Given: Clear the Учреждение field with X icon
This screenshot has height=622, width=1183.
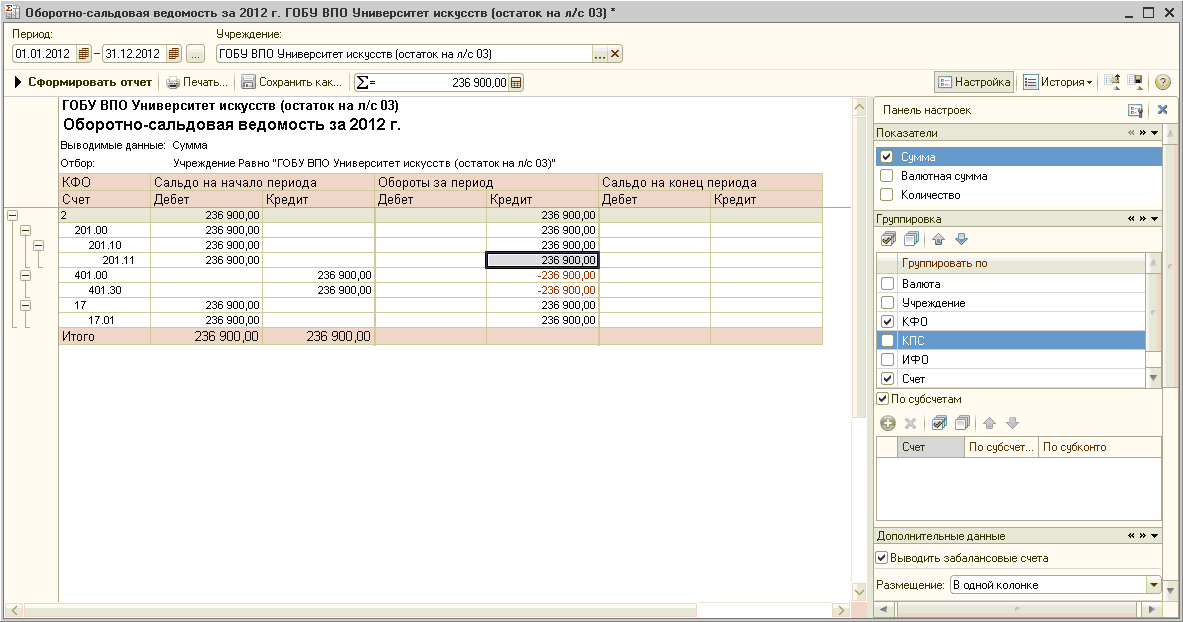Looking at the screenshot, I should pos(615,54).
